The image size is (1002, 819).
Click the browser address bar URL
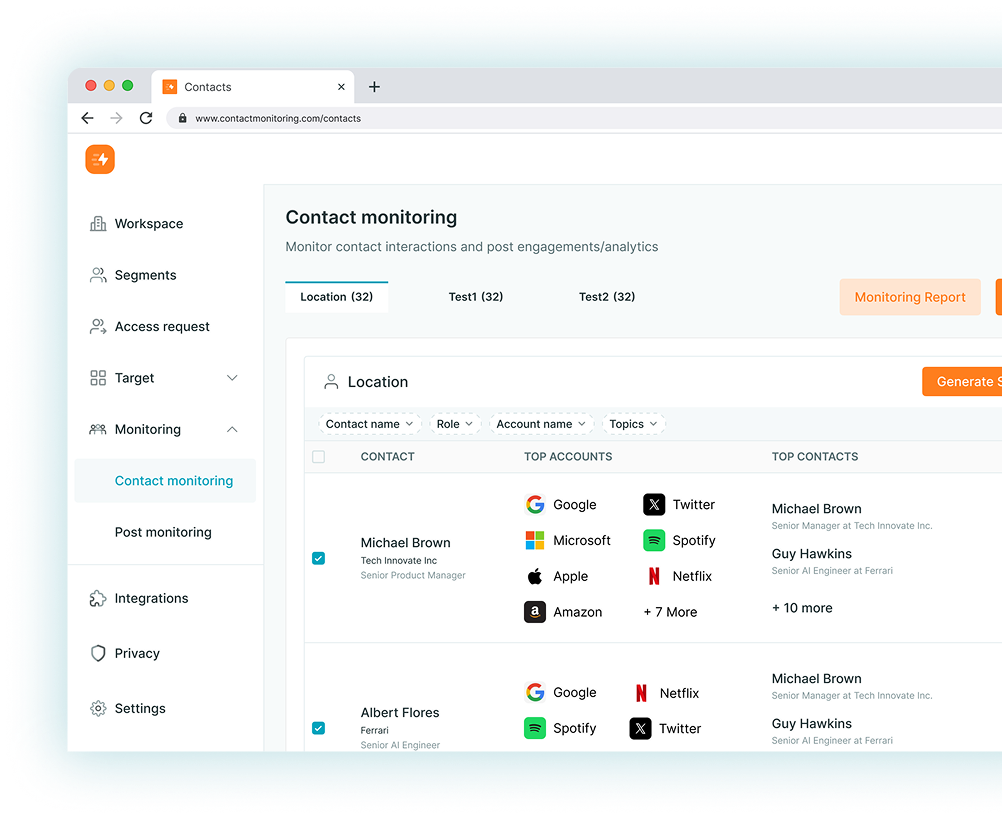click(x=278, y=118)
